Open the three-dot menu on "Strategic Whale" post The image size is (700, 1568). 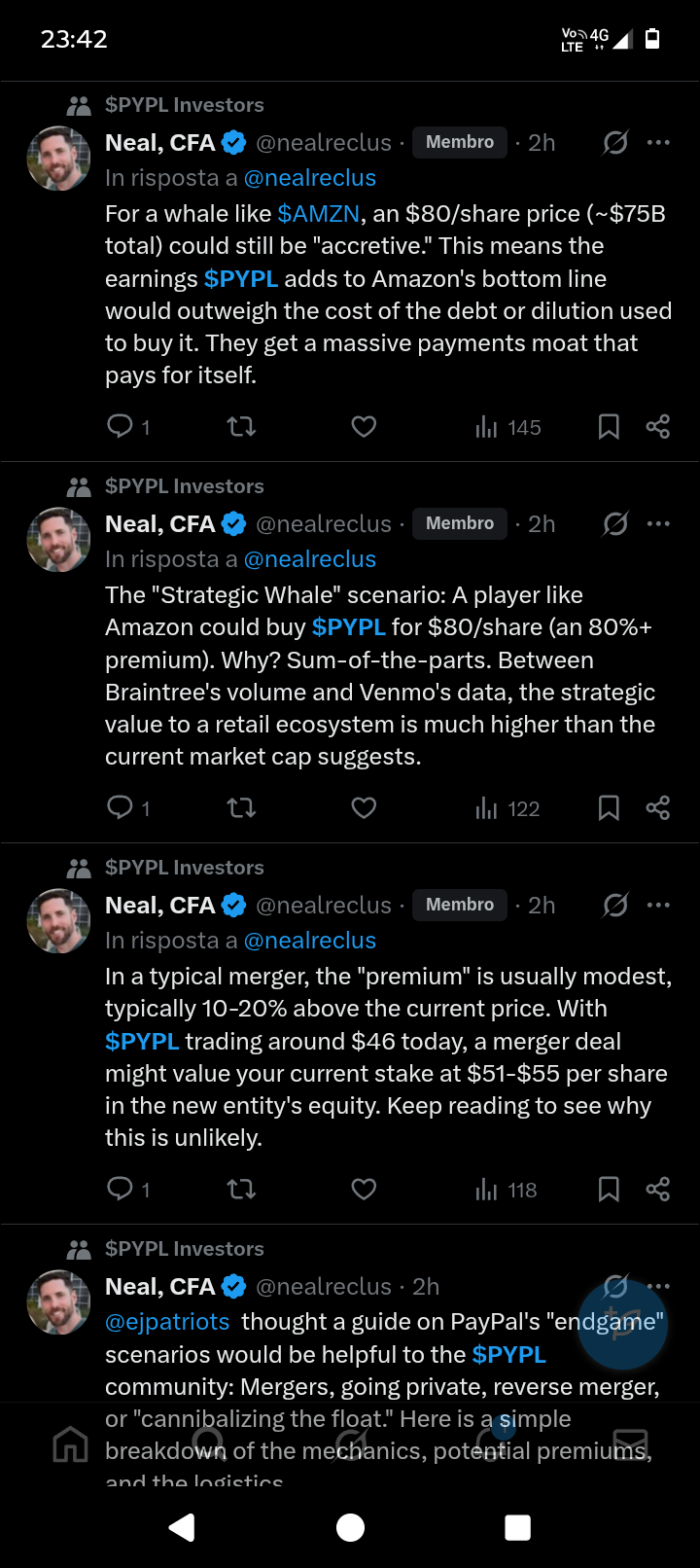(658, 524)
